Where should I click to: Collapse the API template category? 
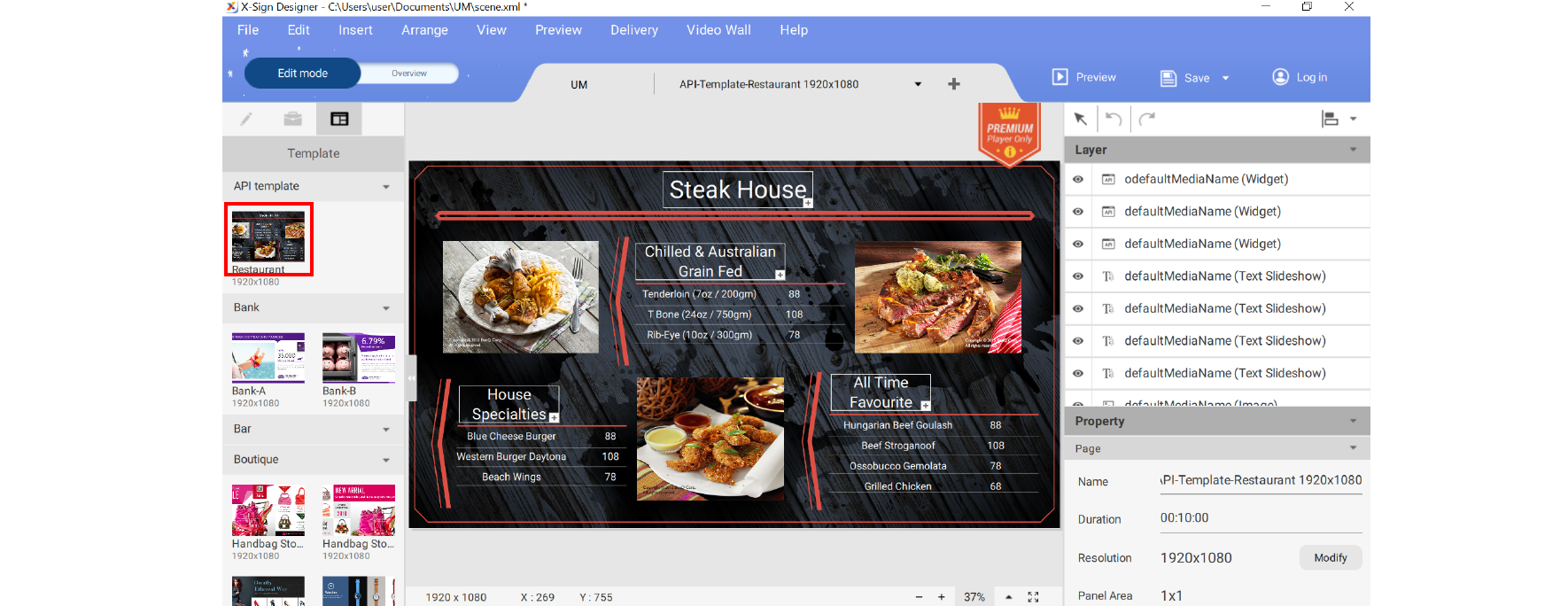386,187
